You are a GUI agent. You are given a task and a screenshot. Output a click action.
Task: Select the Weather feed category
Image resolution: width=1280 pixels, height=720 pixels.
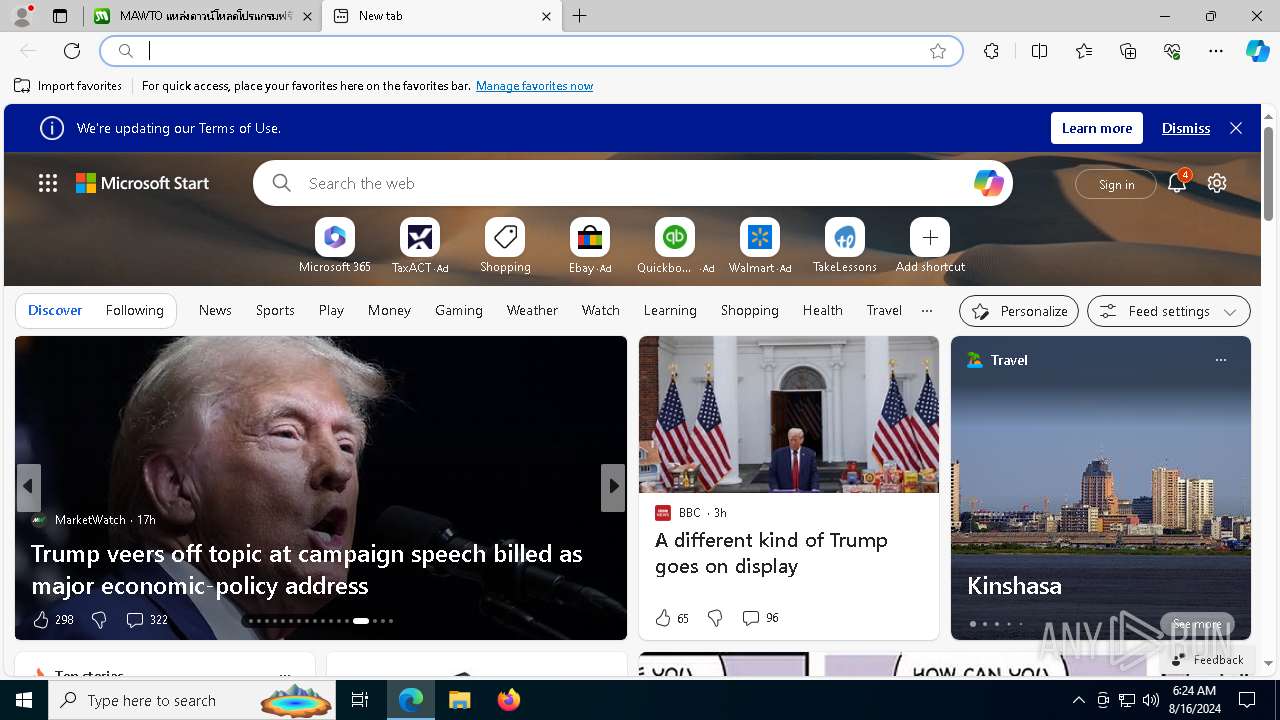[532, 311]
